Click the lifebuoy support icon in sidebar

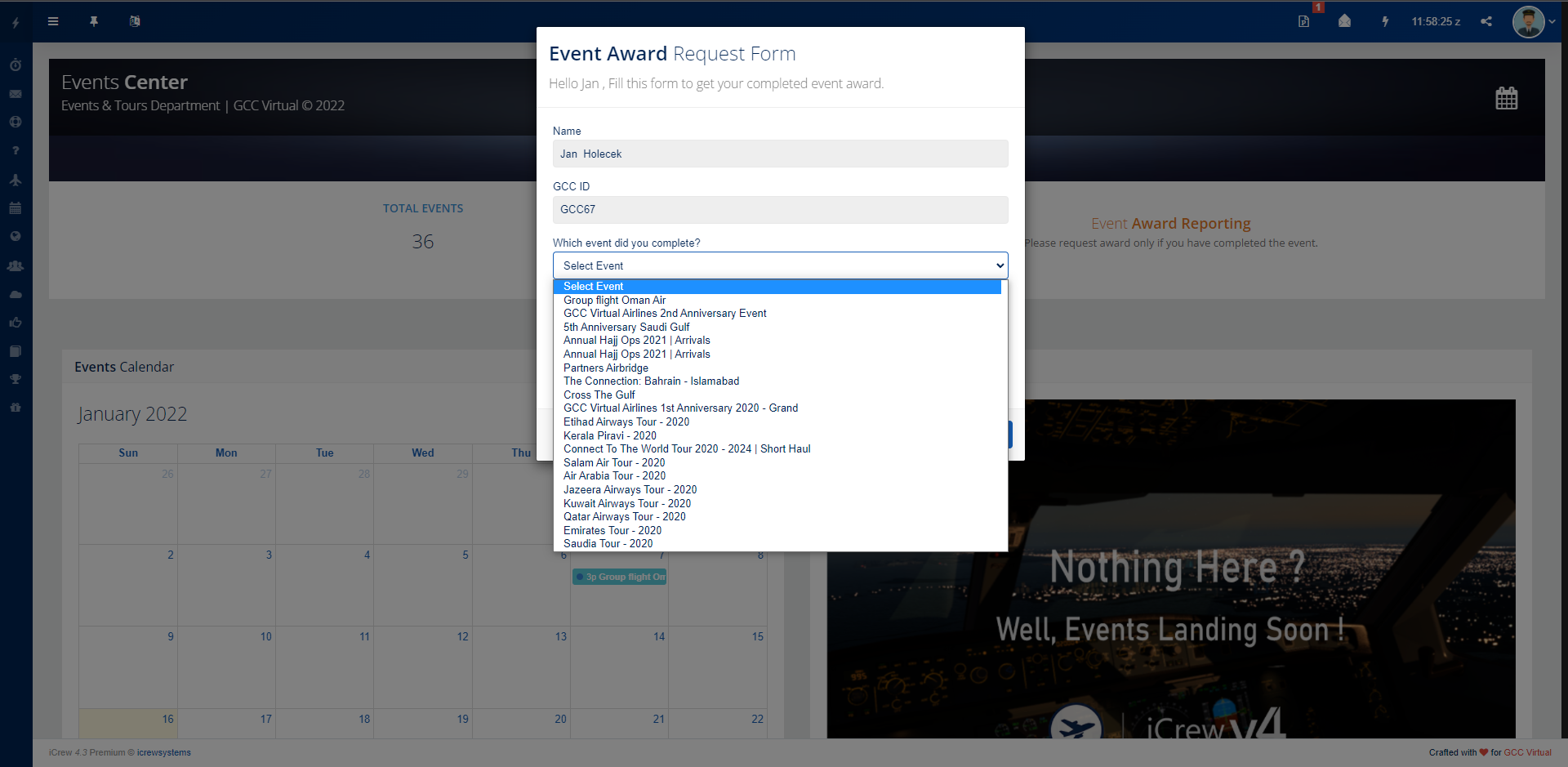point(16,122)
